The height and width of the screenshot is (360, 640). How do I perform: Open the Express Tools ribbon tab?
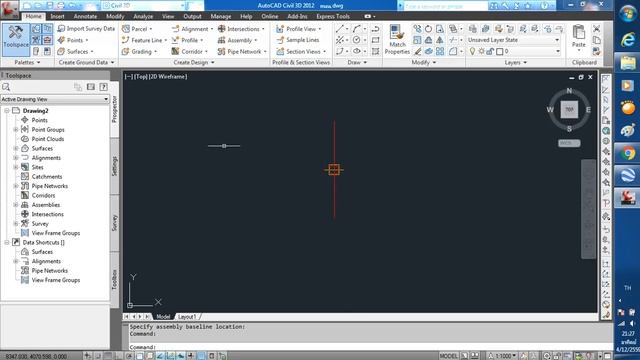333,16
